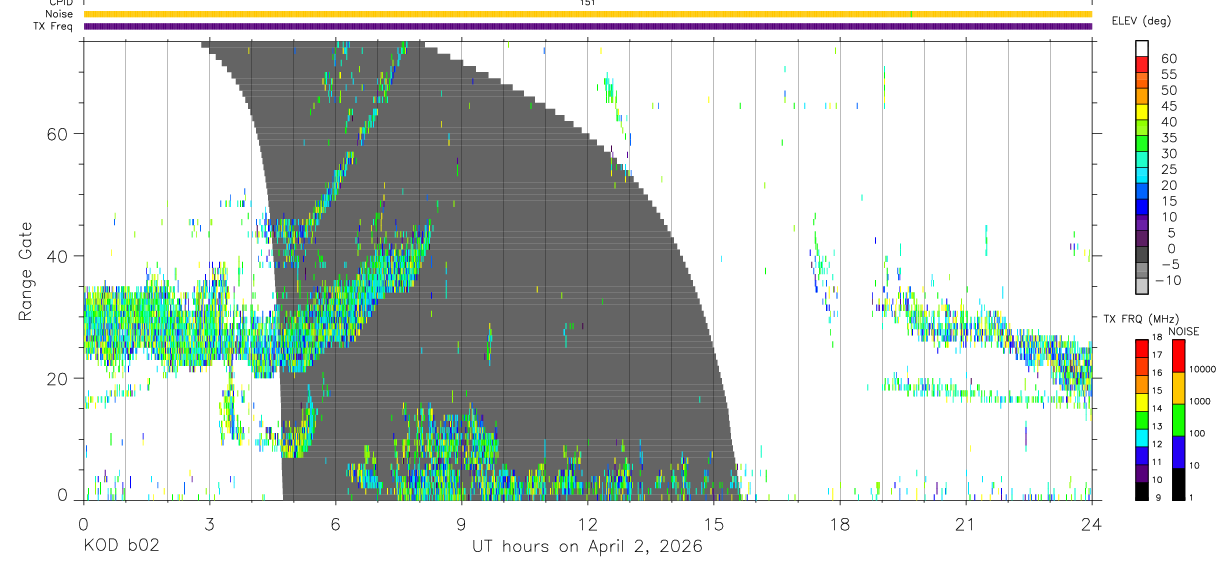Image resolution: width=1228 pixels, height=567 pixels.
Task: Pick the blue 11–12 MHz TX FRQ segment
Action: 1142,455
